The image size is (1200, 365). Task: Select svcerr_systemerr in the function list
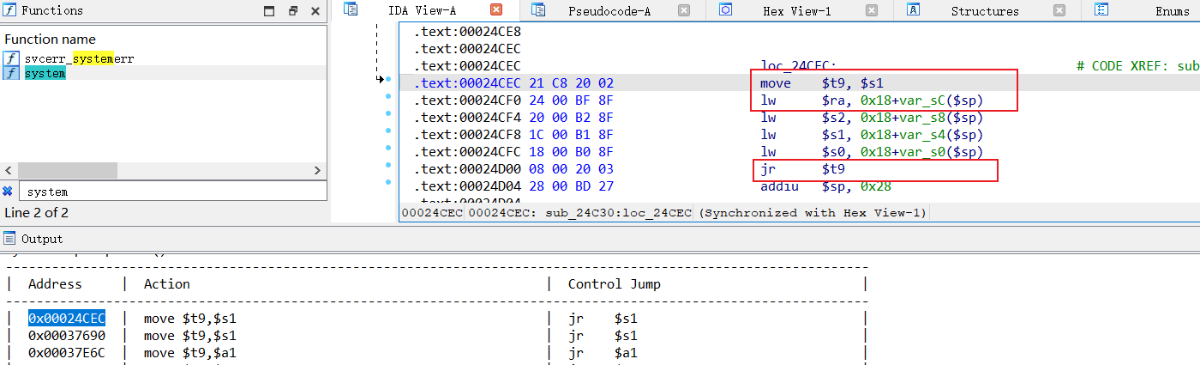click(80, 59)
